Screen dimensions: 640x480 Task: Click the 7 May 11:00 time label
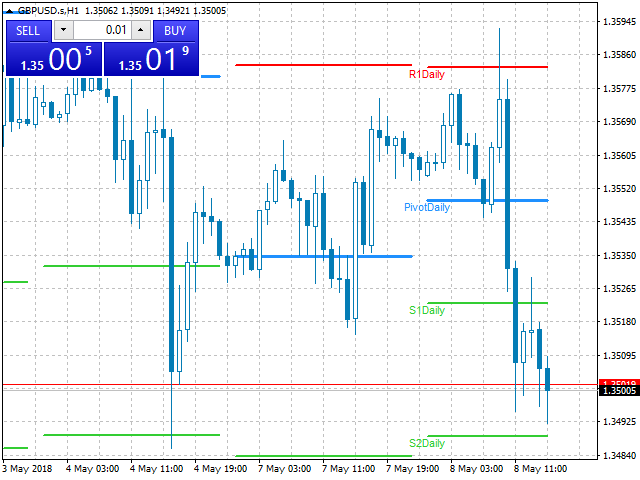tap(348, 469)
